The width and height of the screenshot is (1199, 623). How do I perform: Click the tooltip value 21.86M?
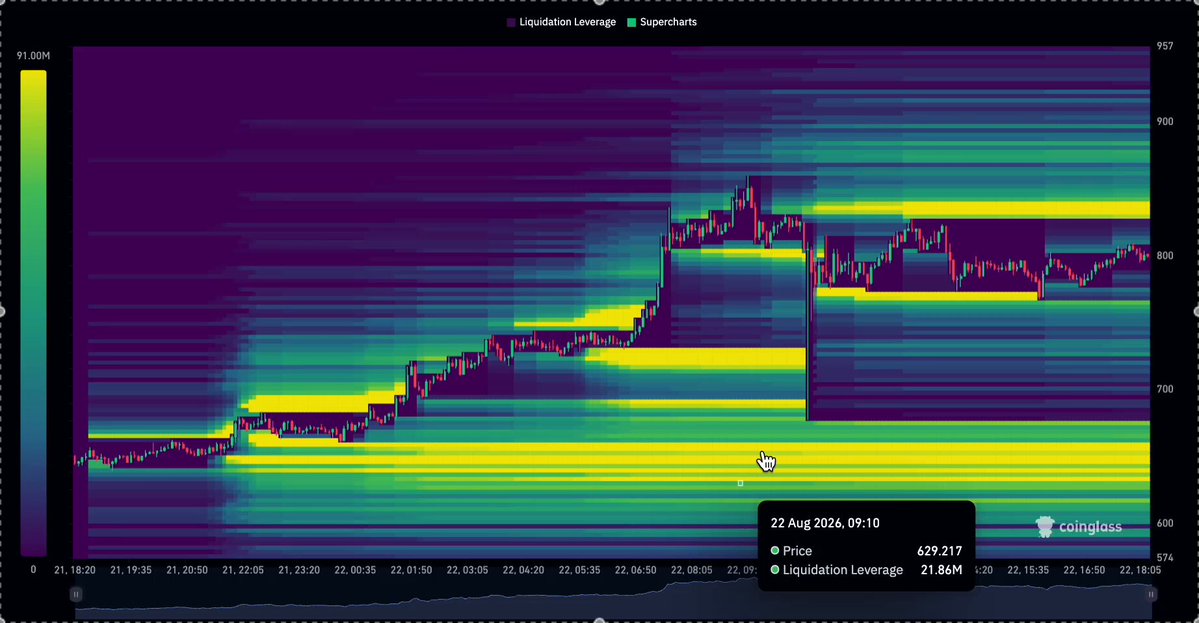pyautogui.click(x=941, y=570)
